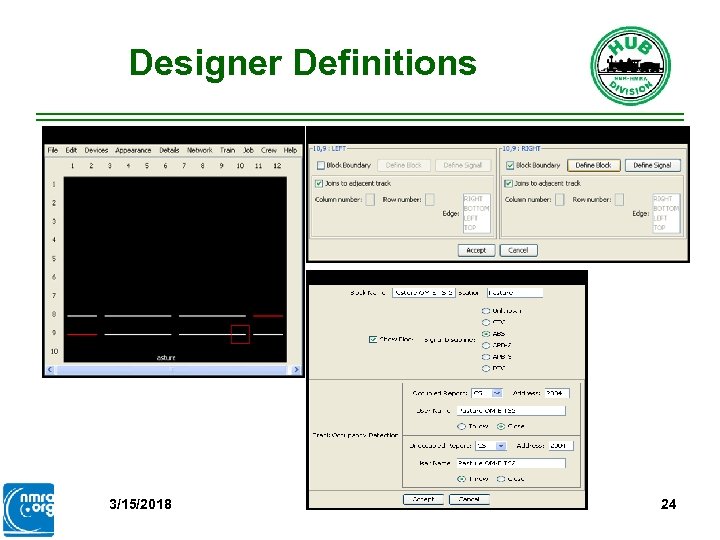This screenshot has height=540, width=720.
Task: Click the Column number field in RIGHT panel
Action: 559,199
